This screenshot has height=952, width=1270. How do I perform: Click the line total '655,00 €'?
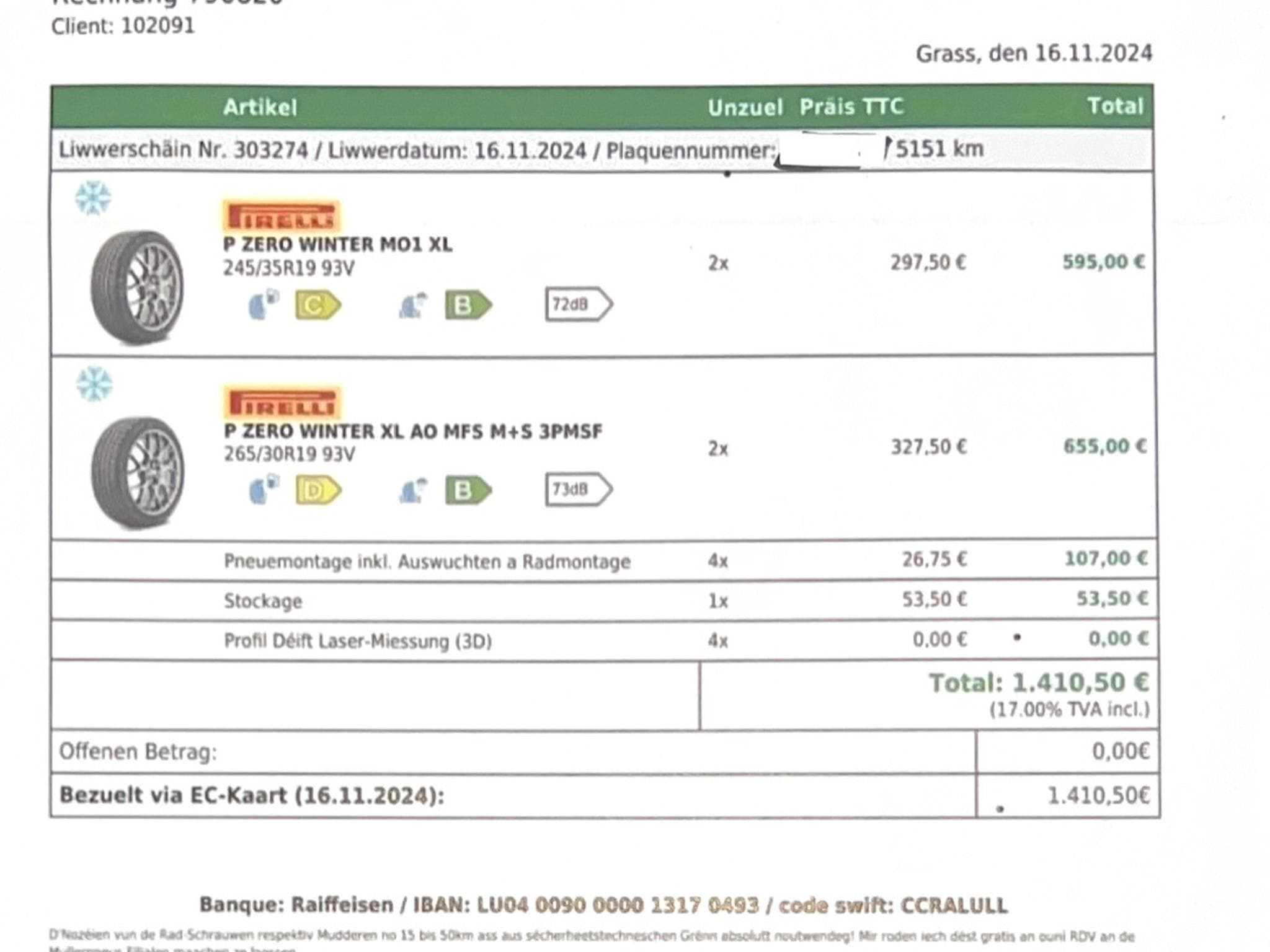1105,446
